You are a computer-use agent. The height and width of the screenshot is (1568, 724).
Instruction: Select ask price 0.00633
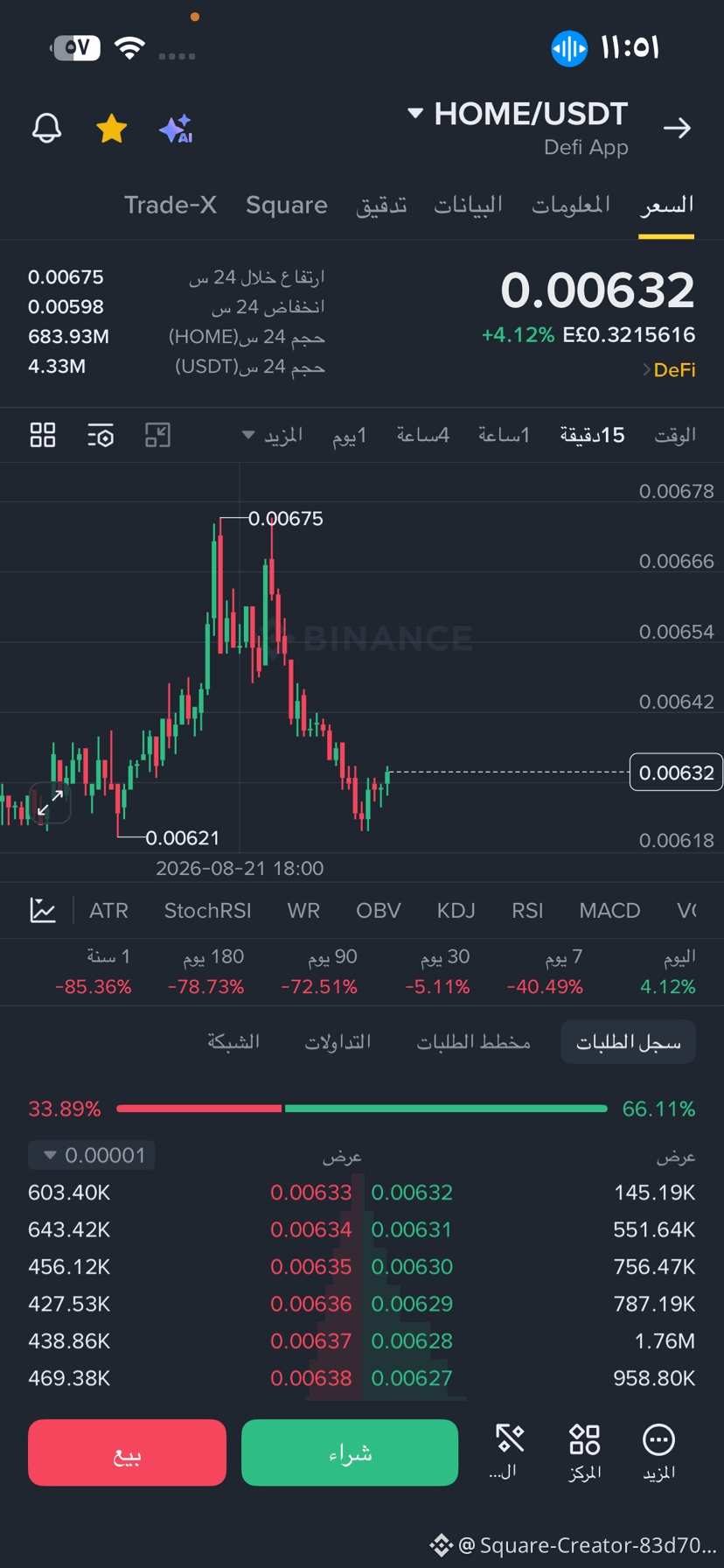click(x=310, y=1193)
